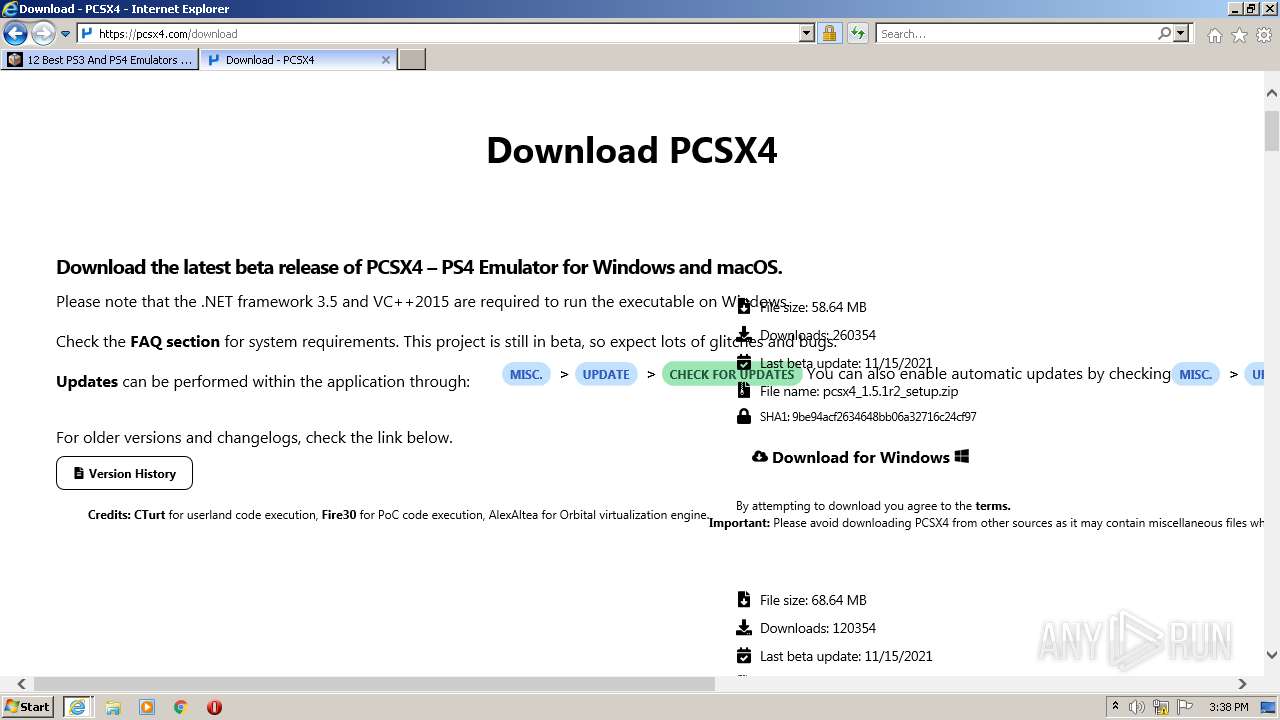Click the cloud download icon before Download for Windows
This screenshot has height=720, width=1280.
click(760, 457)
